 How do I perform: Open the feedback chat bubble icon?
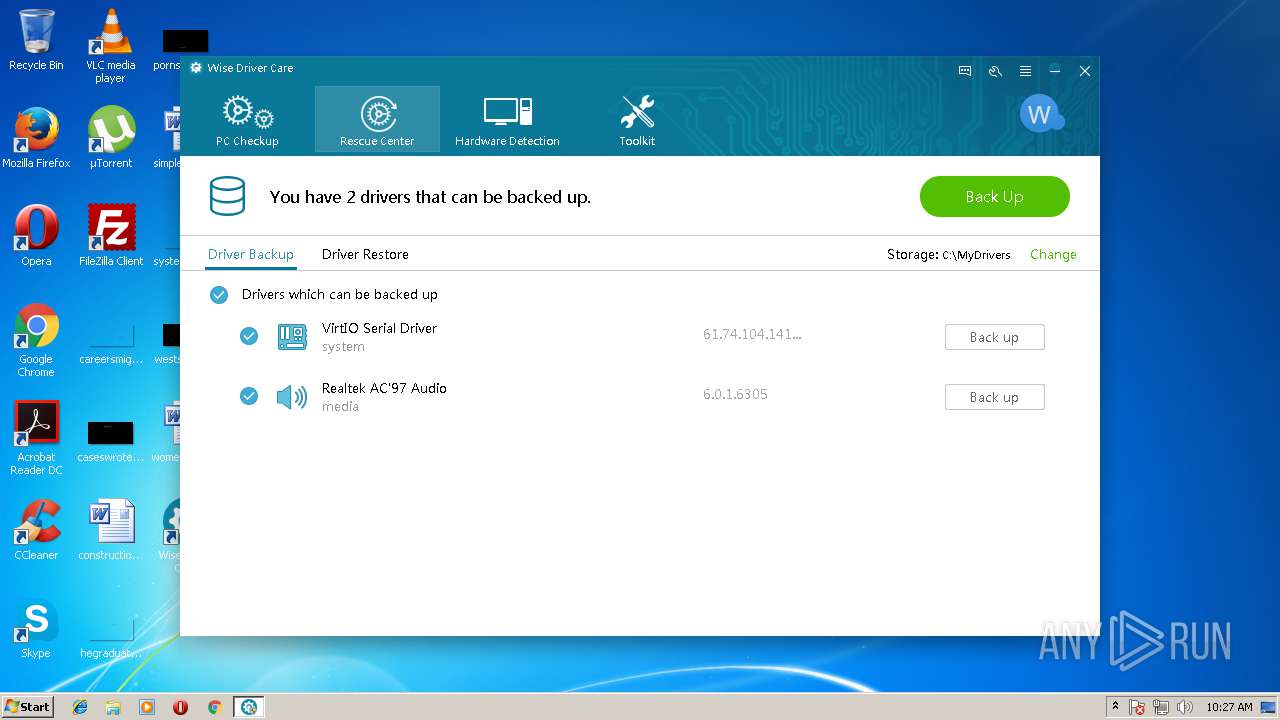pos(965,71)
